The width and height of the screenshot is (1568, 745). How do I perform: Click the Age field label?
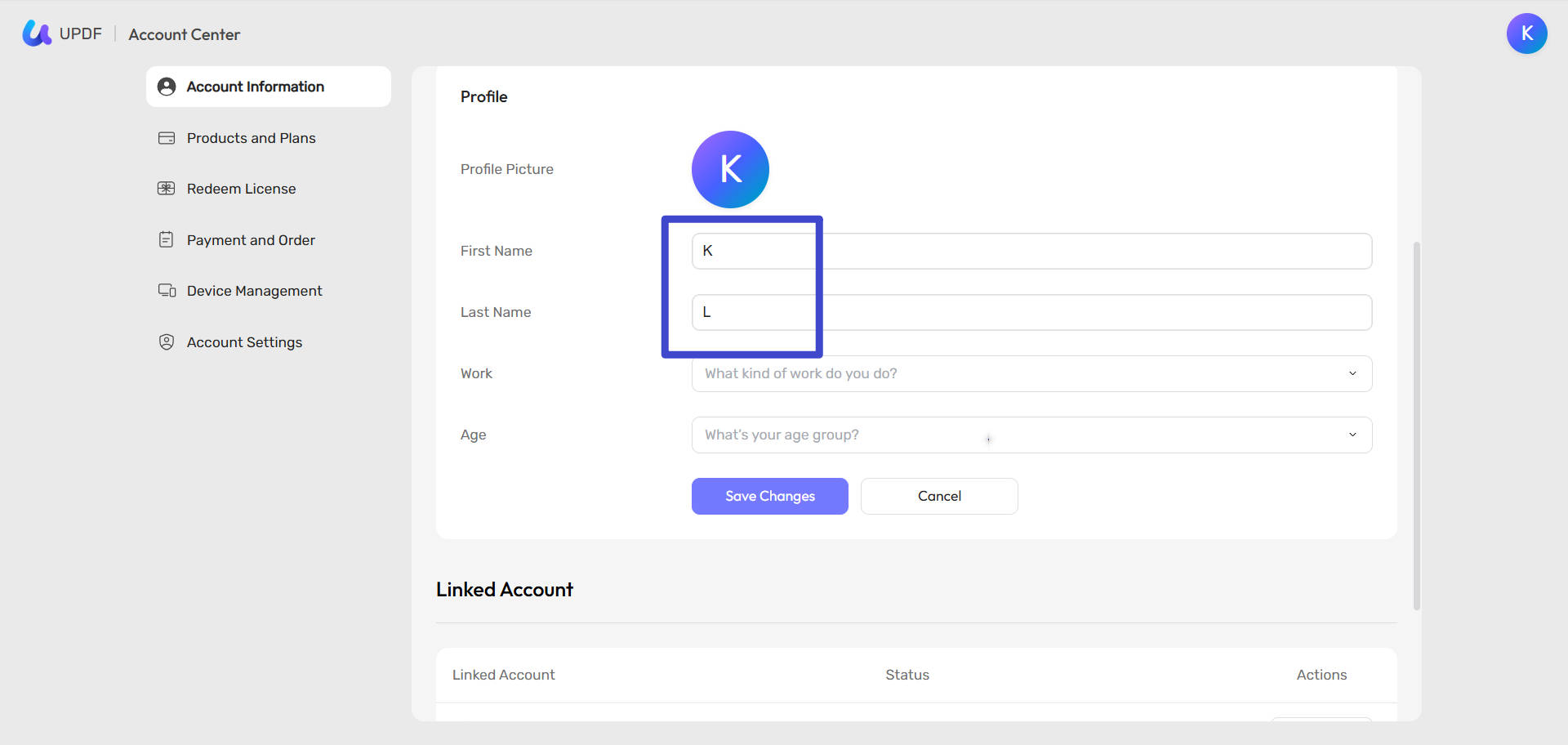pos(474,435)
